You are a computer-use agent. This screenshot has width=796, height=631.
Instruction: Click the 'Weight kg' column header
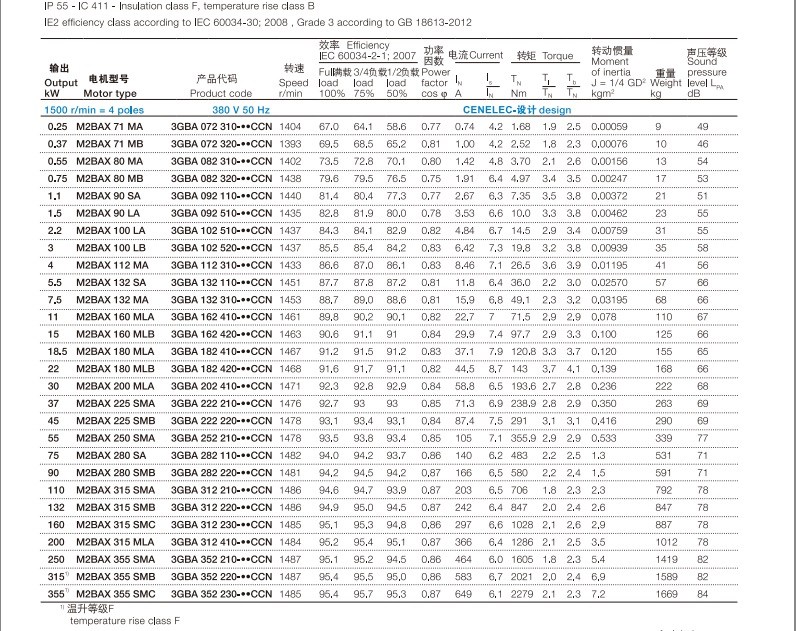666,83
